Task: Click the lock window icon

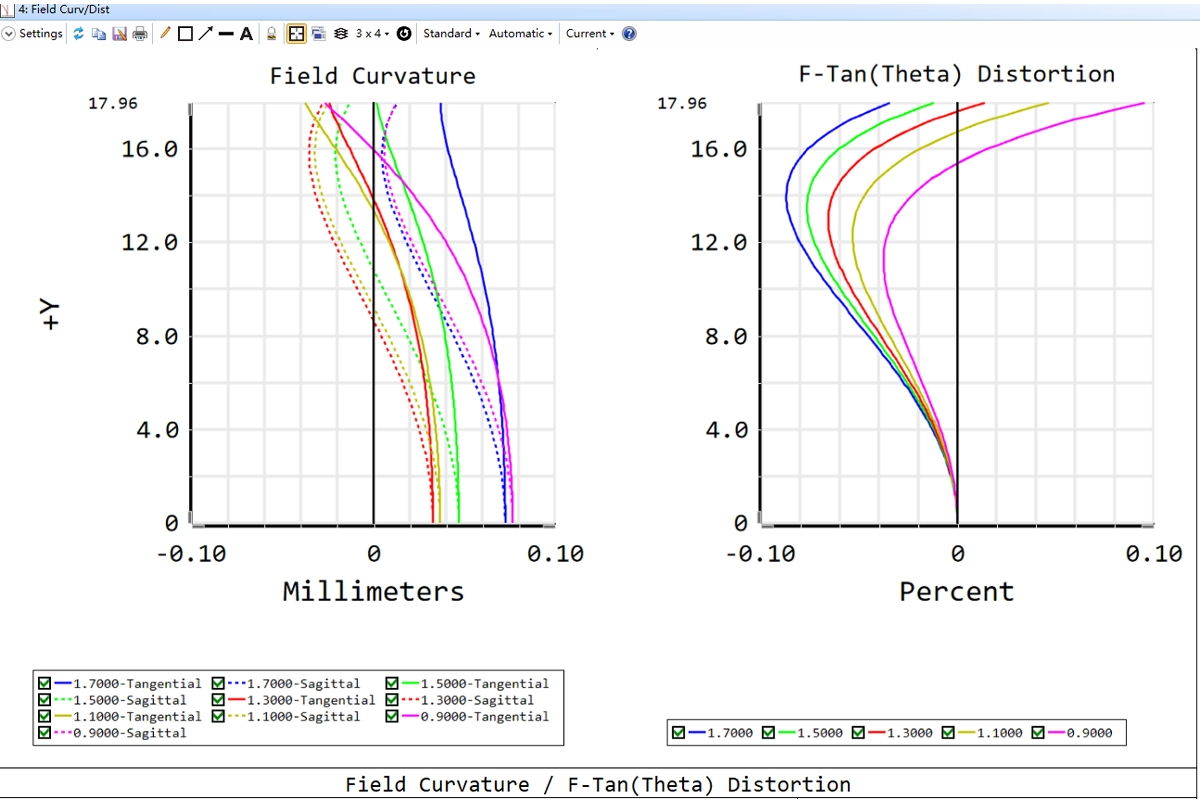Action: click(271, 34)
